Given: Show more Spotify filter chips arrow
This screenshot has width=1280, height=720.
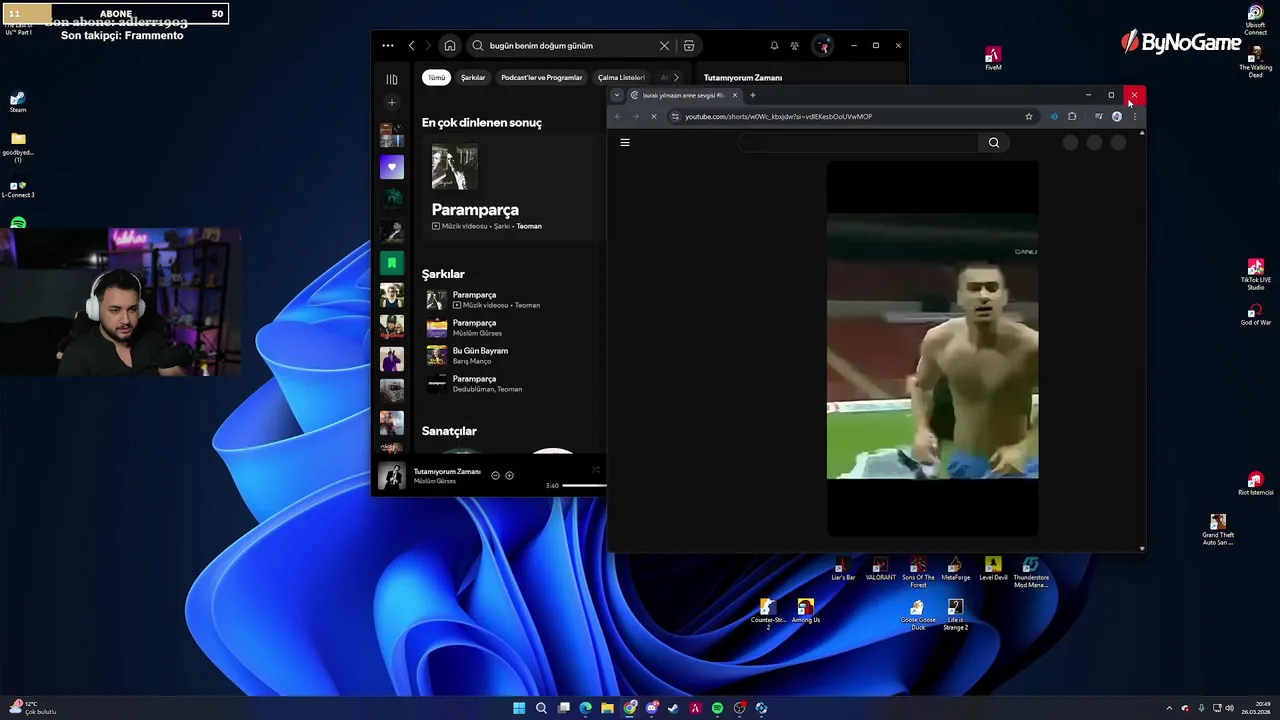Looking at the screenshot, I should [x=677, y=77].
